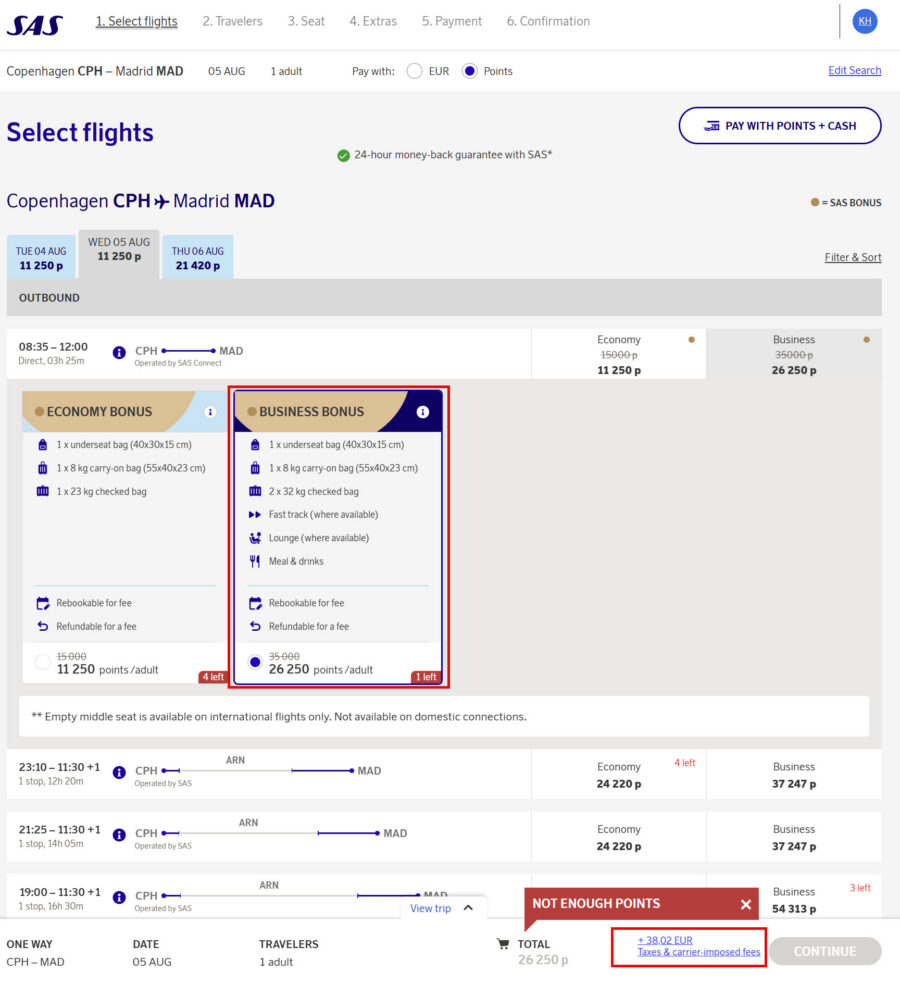Click the SAS logo
This screenshot has width=900, height=984.
(35, 25)
